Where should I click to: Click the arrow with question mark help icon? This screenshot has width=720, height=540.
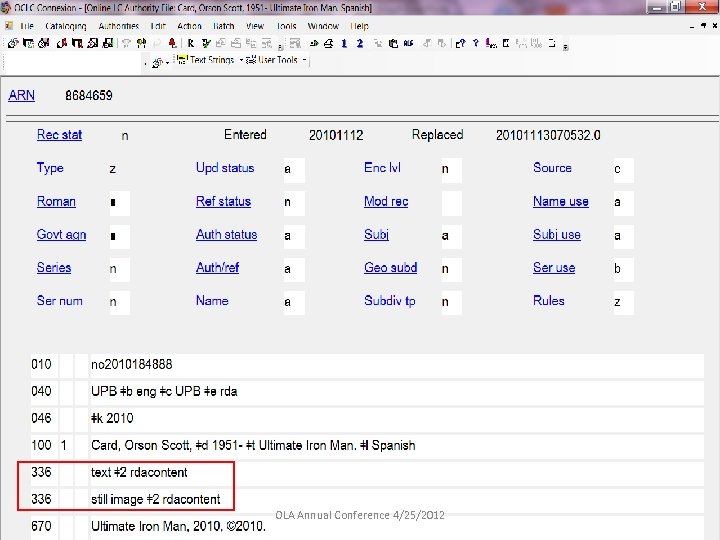coord(460,43)
